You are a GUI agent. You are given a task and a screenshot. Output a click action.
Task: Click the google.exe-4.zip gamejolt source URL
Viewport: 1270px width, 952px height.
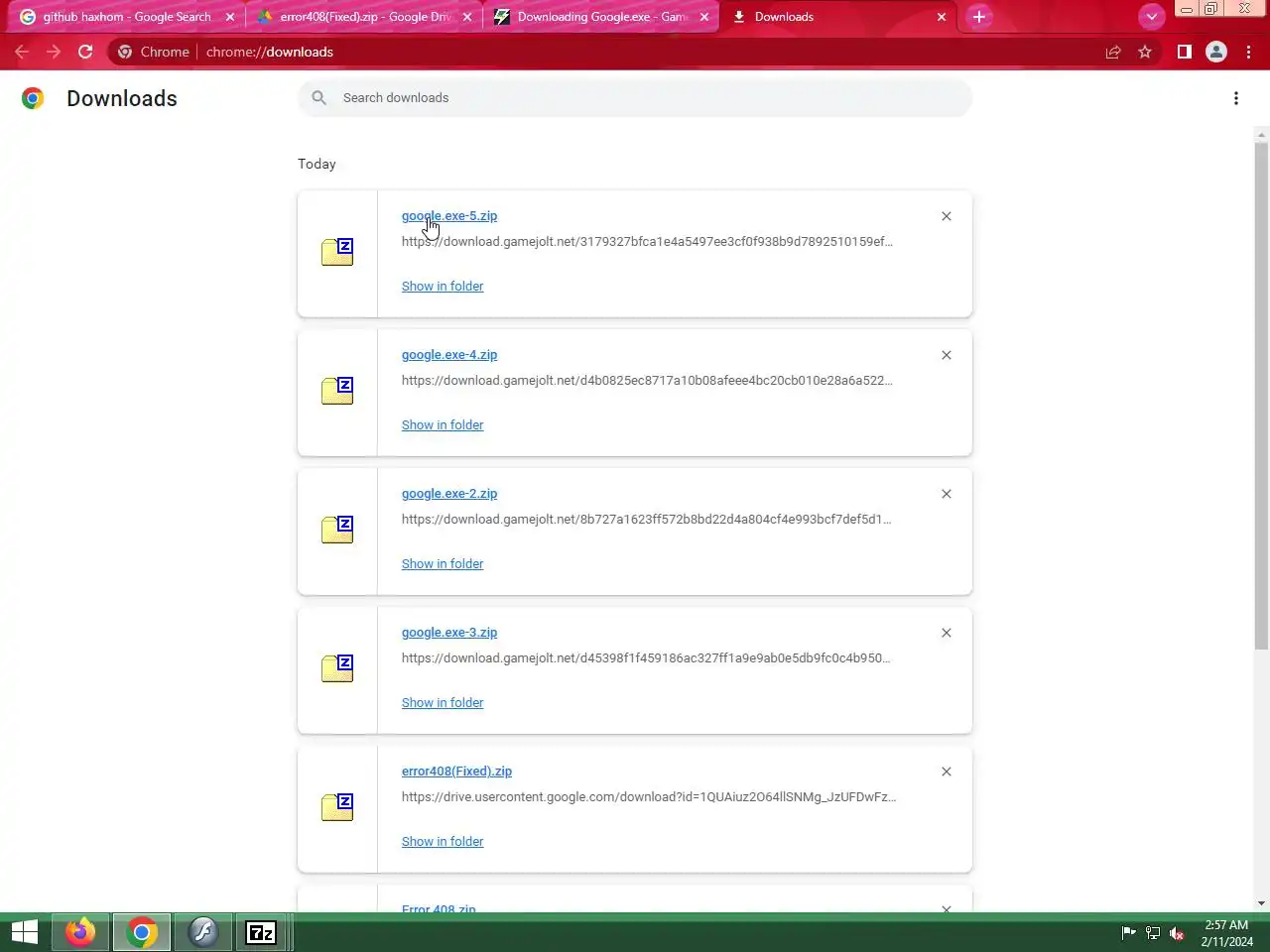[x=647, y=380]
